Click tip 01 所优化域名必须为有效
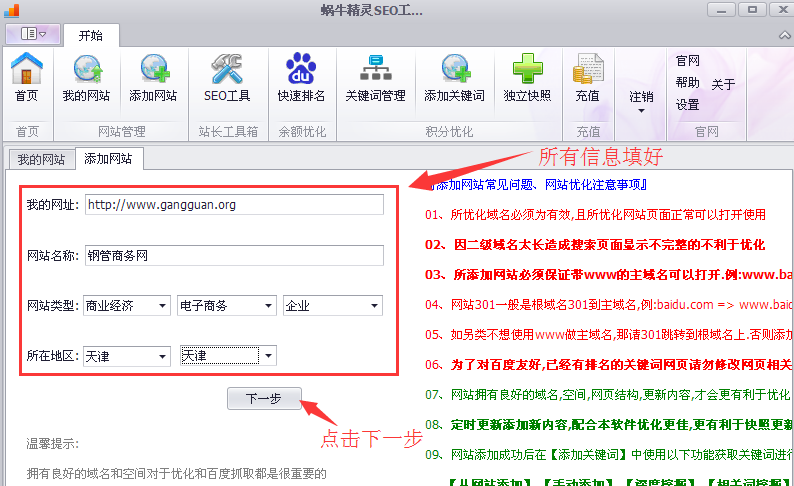This screenshot has height=486, width=794. [596, 215]
